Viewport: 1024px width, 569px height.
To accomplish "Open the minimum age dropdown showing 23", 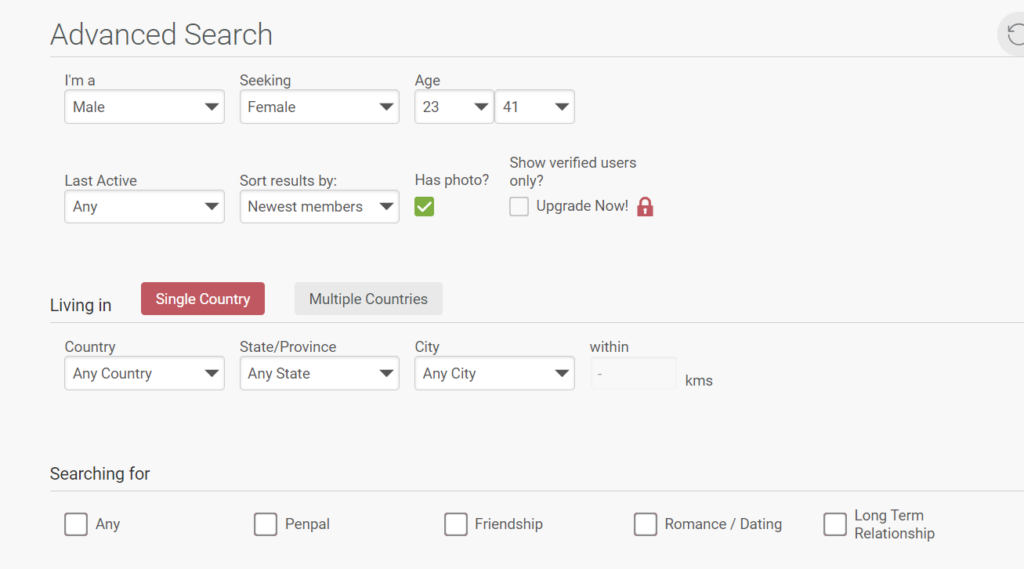I will point(454,107).
